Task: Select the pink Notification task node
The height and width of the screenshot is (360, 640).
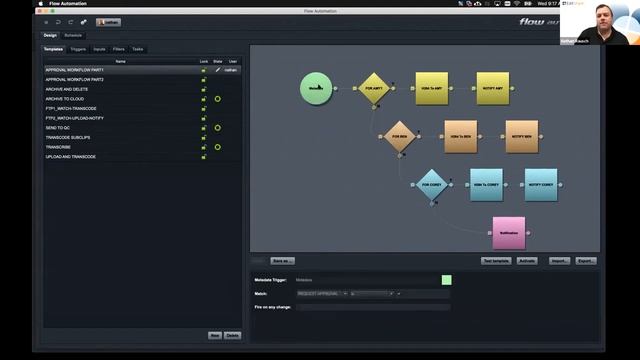Action: point(509,233)
